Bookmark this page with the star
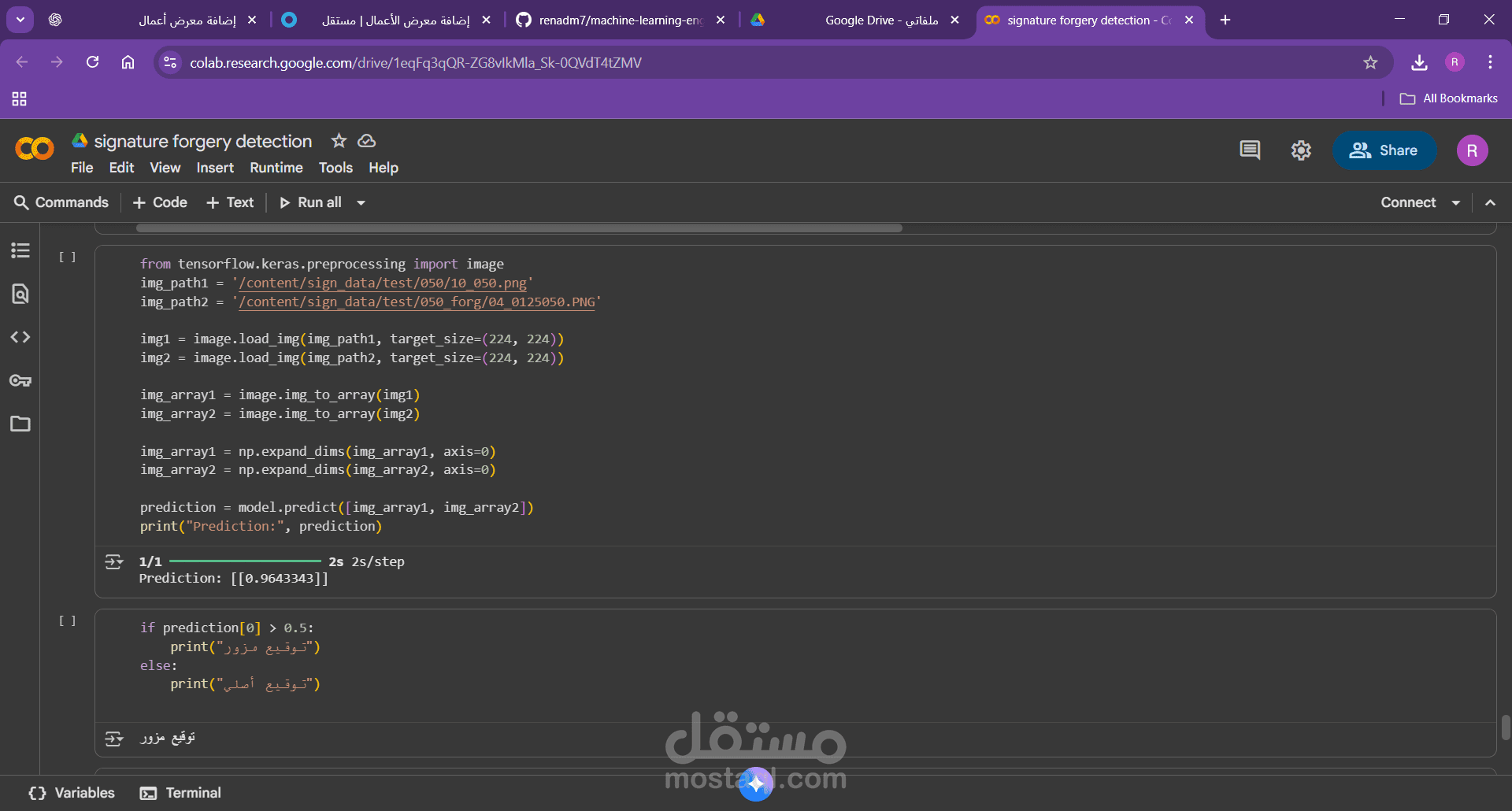This screenshot has height=811, width=1512. click(1370, 62)
